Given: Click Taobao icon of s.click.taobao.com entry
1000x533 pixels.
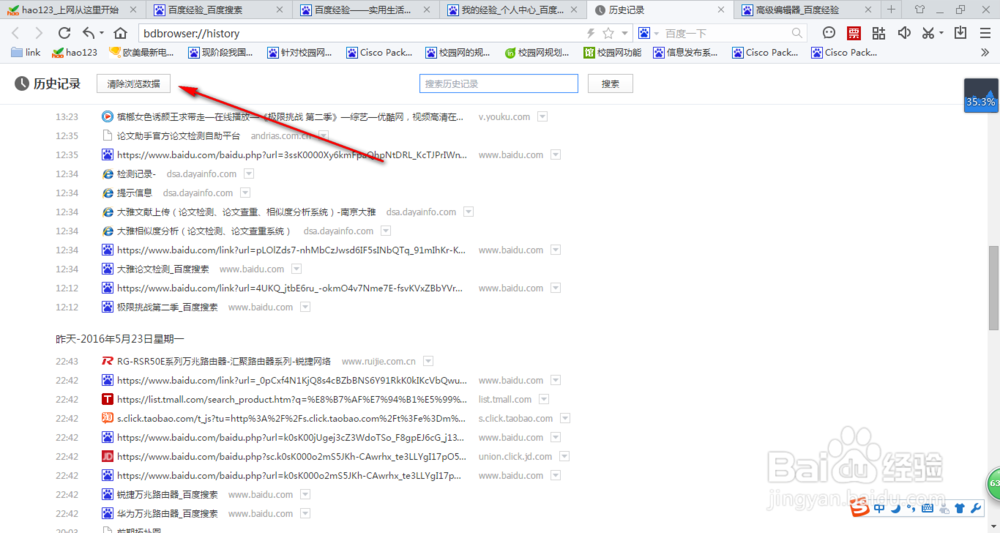Looking at the screenshot, I should click(x=108, y=418).
